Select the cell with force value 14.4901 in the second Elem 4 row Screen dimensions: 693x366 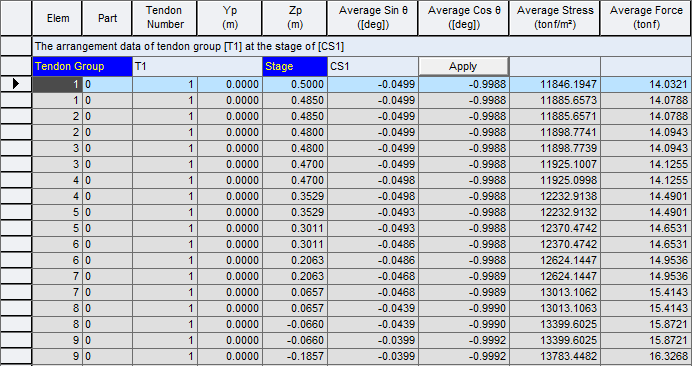pos(646,196)
